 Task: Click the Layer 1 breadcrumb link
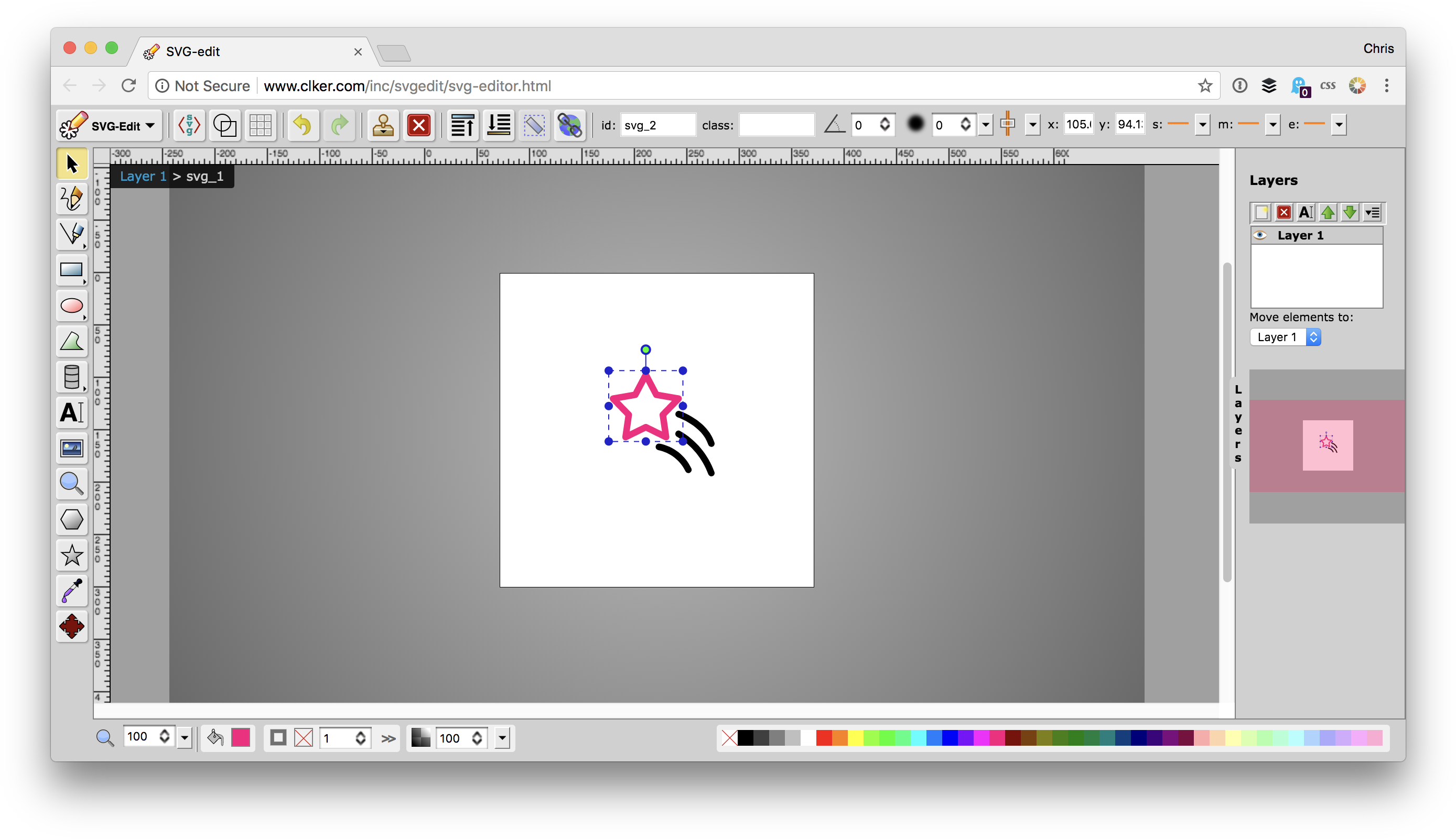143,176
